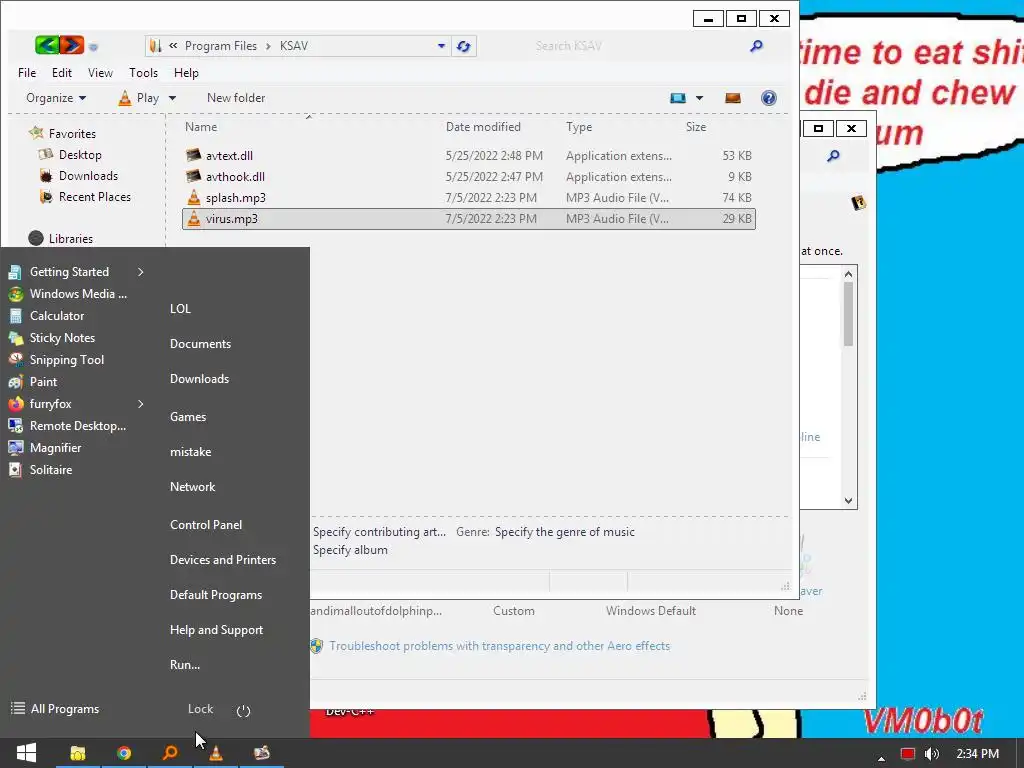Click the Windows Start button on taskbar
Screen dimensions: 1024x768
pos(26,753)
